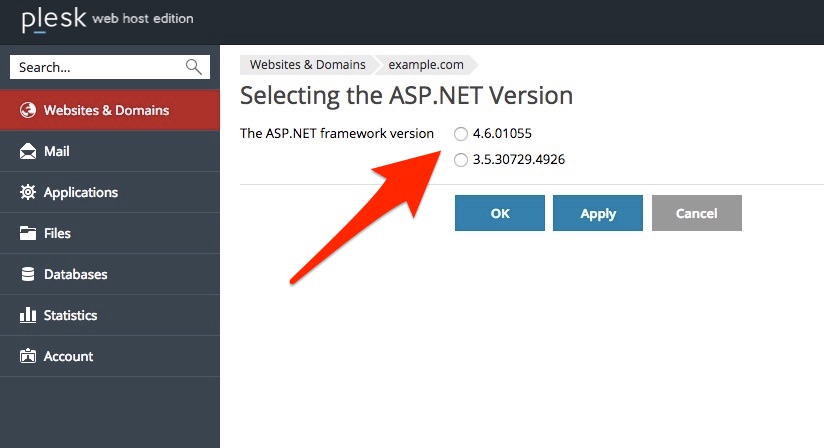Click the Websites & Domains globe icon
This screenshot has height=448, width=824.
coord(28,110)
